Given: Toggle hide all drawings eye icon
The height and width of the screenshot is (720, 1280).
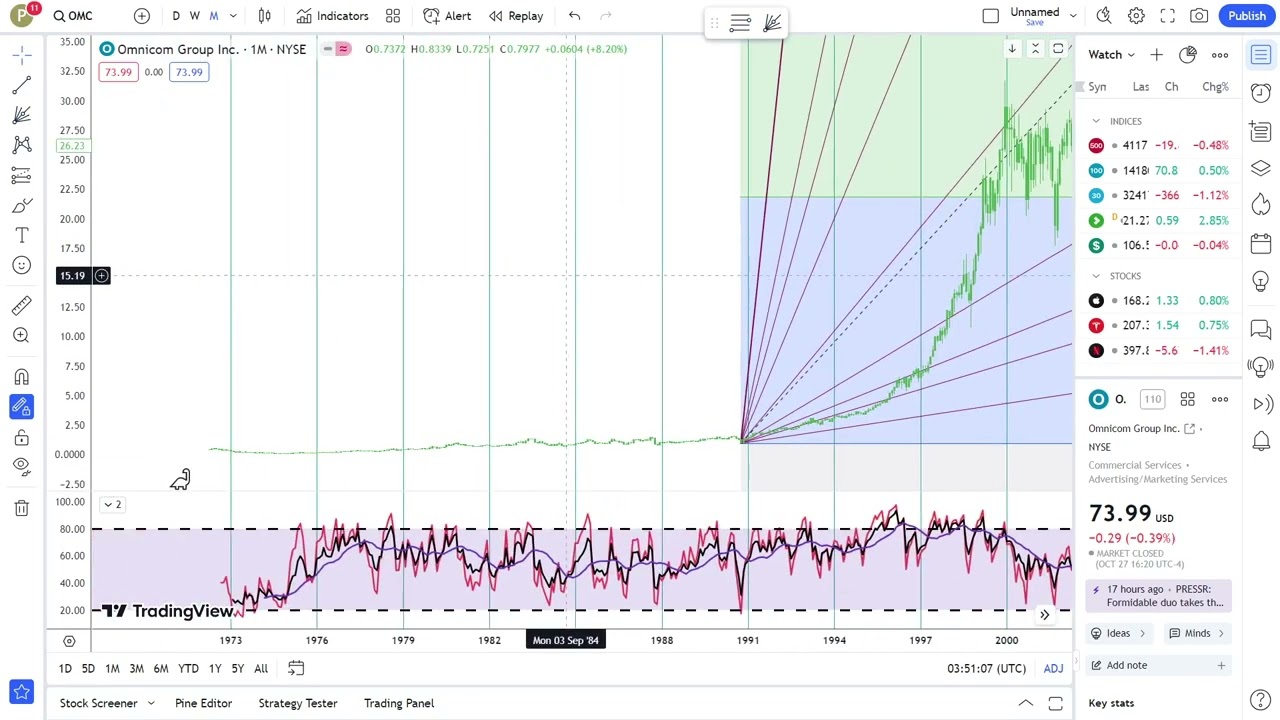Looking at the screenshot, I should (x=21, y=466).
